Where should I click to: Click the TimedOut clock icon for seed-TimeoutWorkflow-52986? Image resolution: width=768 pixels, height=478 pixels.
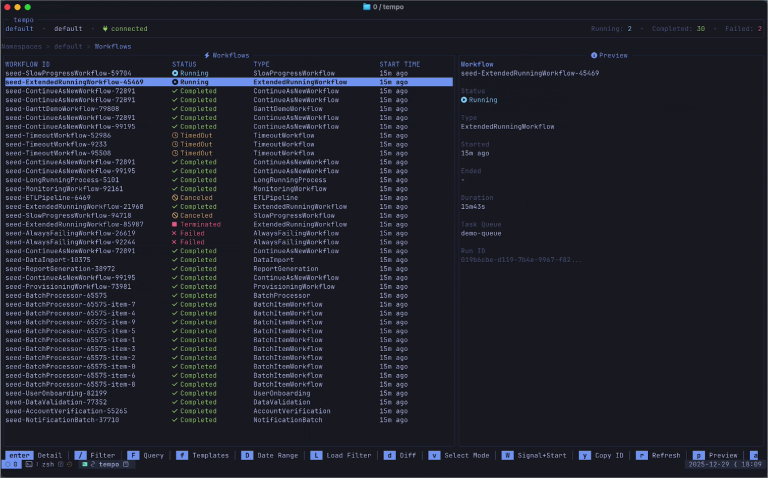(x=175, y=135)
